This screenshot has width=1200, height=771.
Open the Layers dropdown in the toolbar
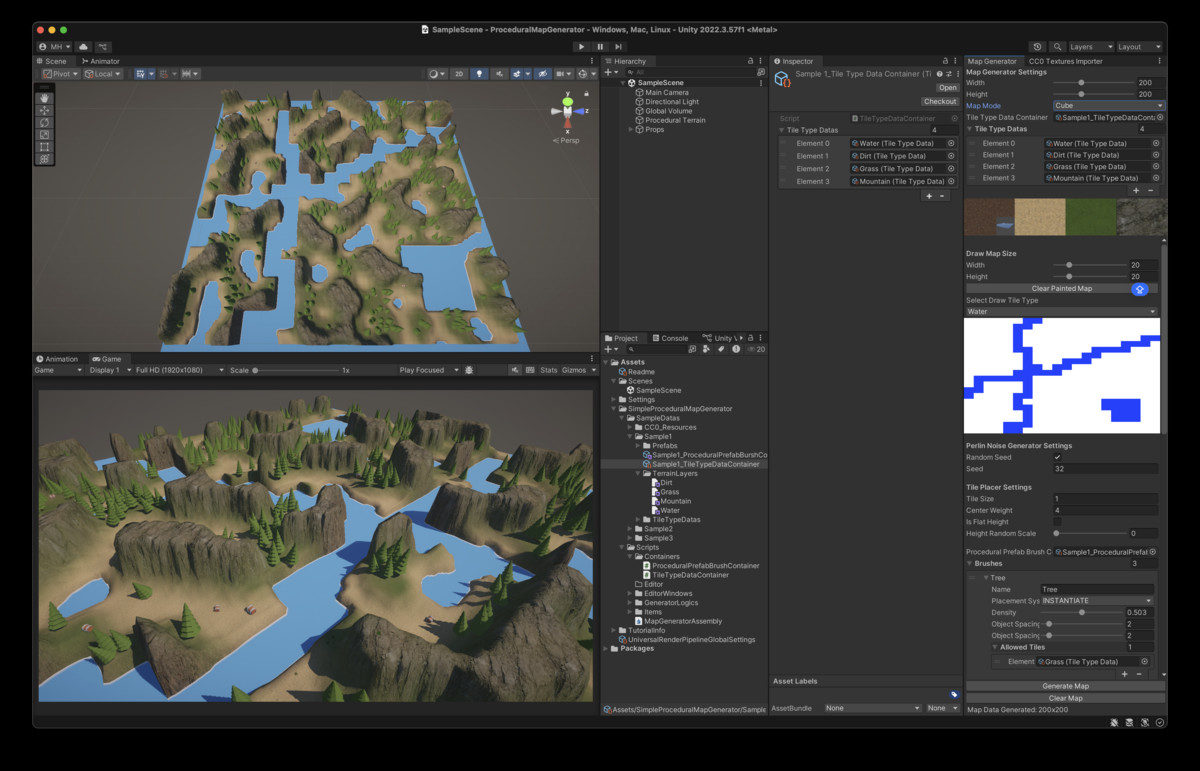[x=1090, y=47]
